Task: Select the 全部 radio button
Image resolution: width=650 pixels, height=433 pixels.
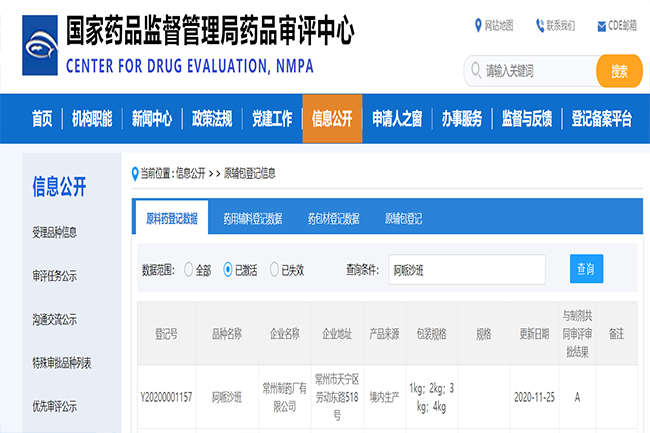Action: coord(189,269)
